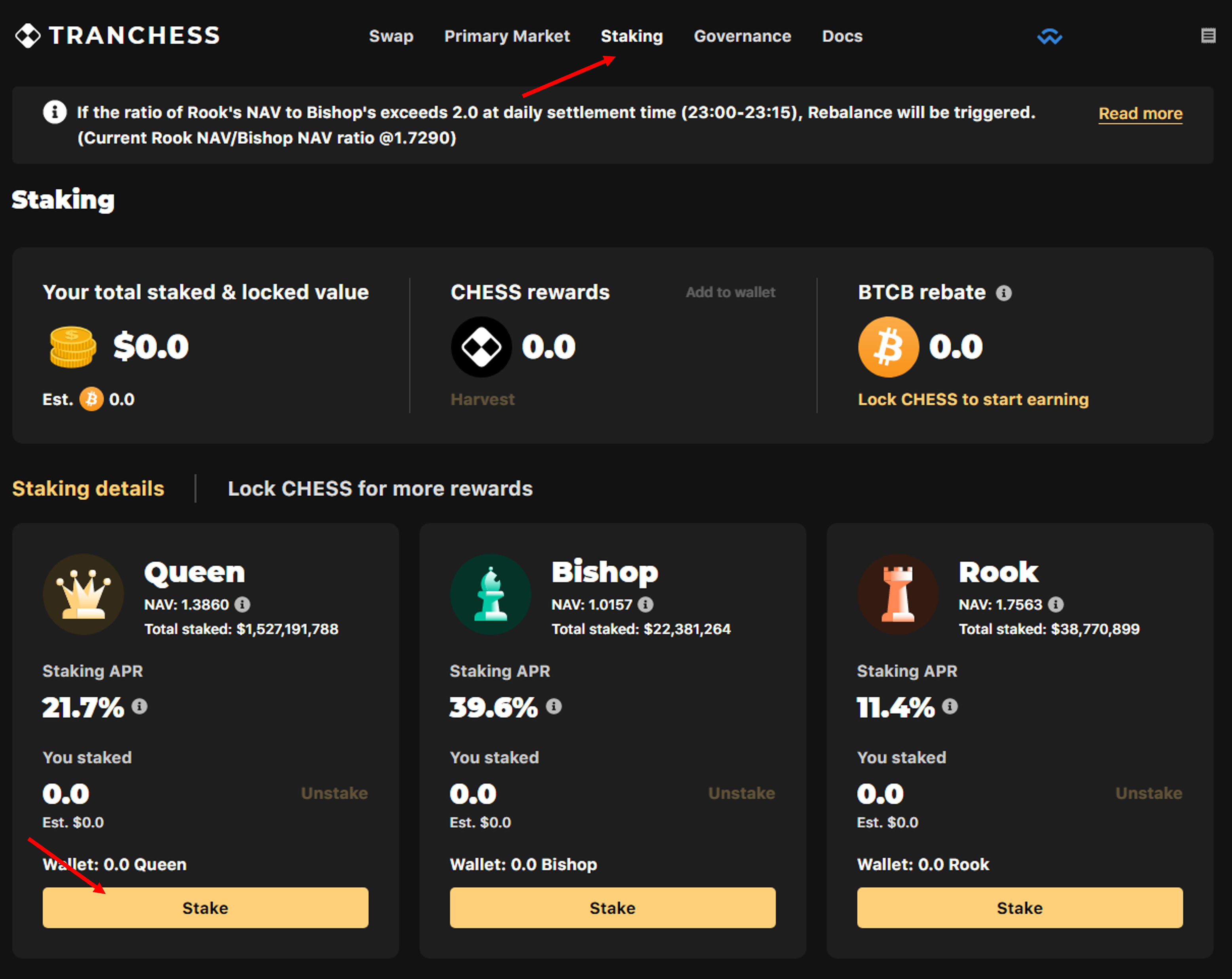1232x979 pixels.
Task: Select the Staking details tab
Action: (88, 489)
